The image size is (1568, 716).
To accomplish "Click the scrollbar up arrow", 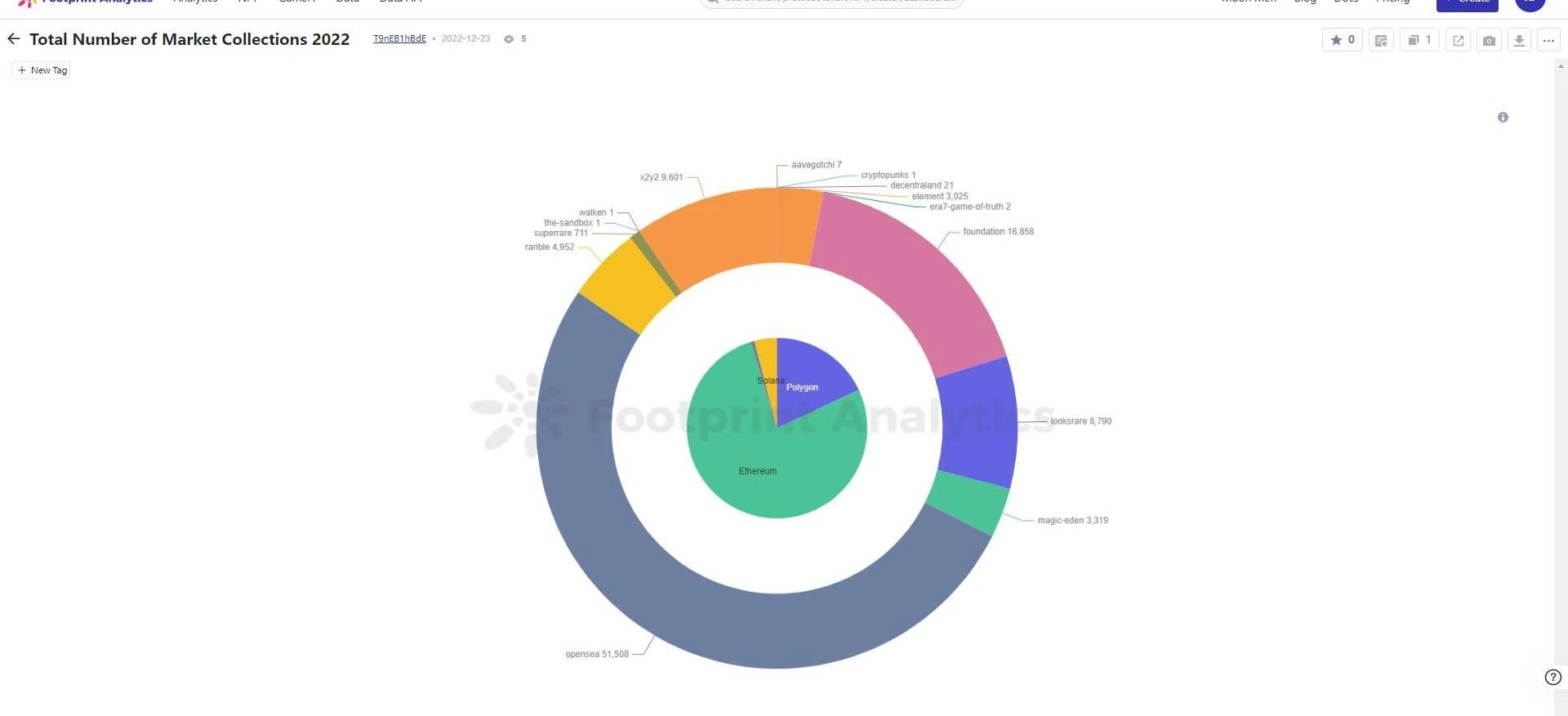I will pos(1561,66).
